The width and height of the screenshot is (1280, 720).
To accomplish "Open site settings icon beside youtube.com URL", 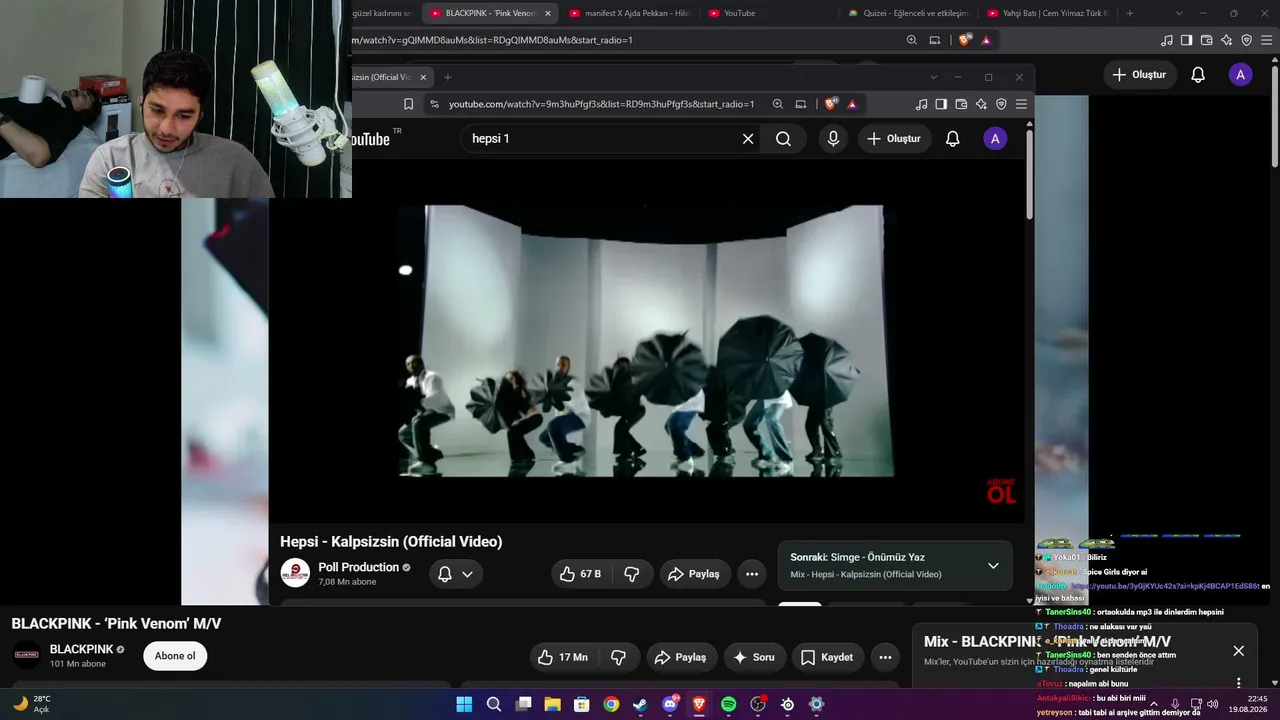I will 434,104.
